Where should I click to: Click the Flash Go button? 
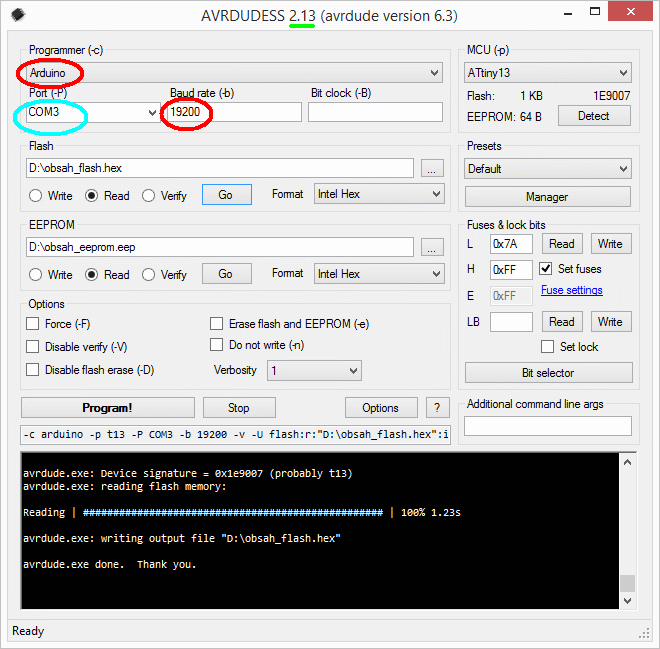(x=227, y=195)
